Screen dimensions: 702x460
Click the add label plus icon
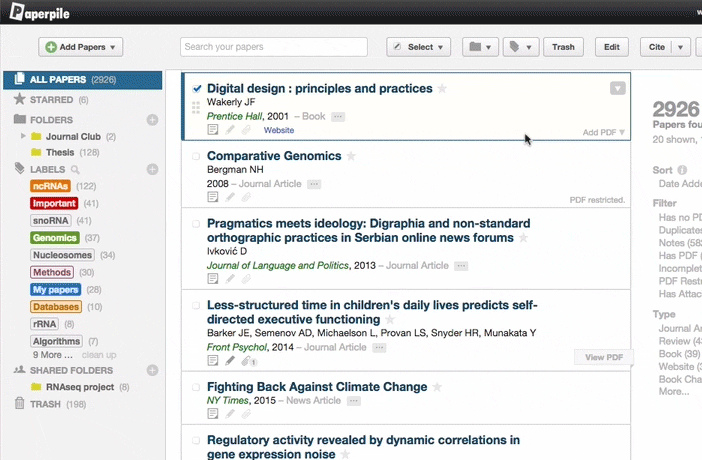pos(153,170)
